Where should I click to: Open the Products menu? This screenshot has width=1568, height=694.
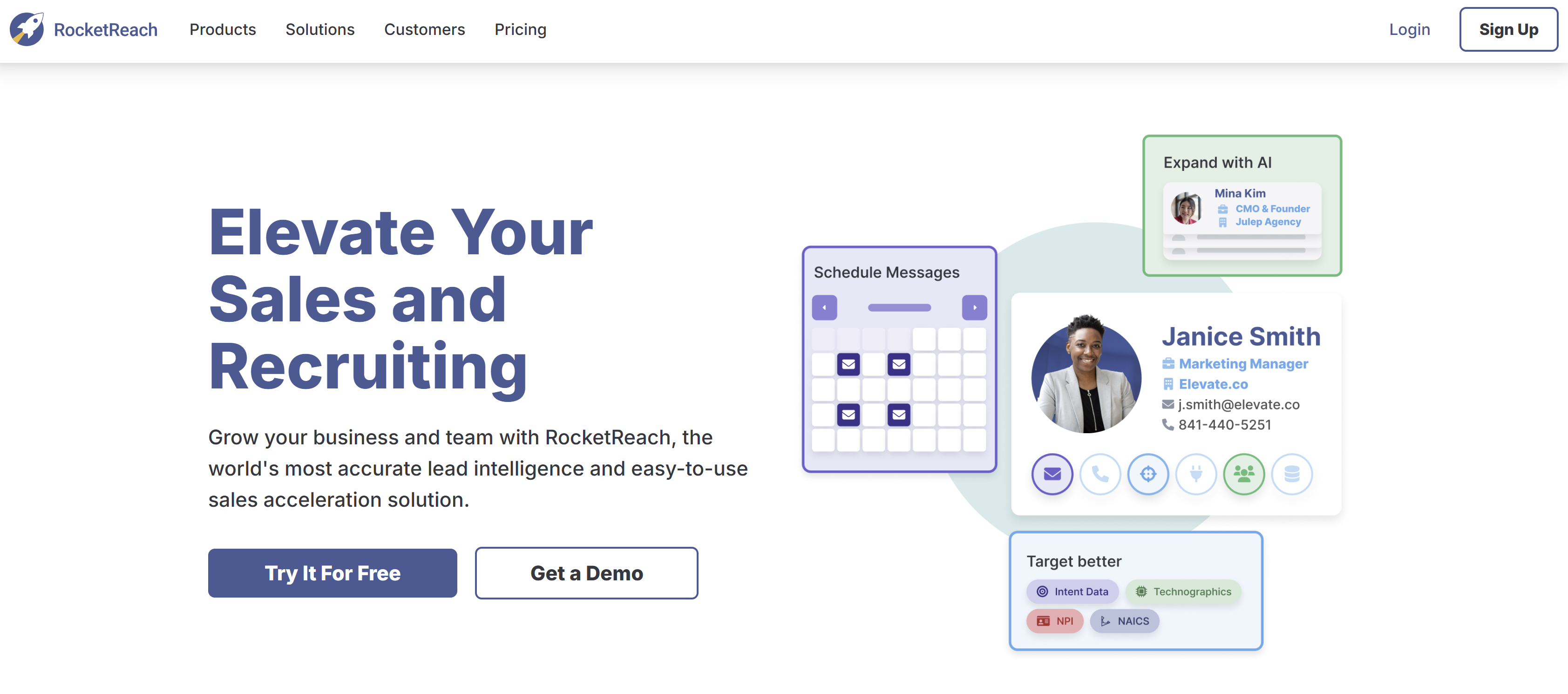[x=222, y=29]
